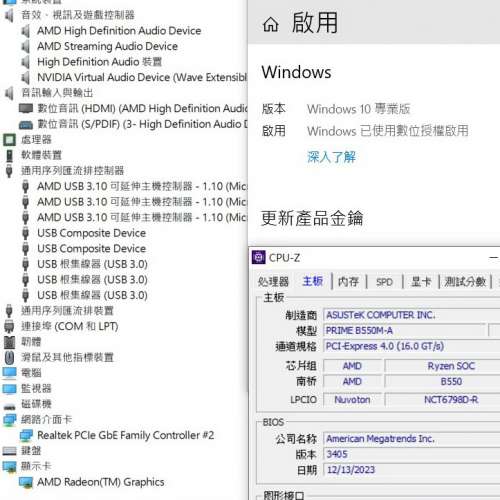Click the 電腦 computer category icon
The width and height of the screenshot is (500, 500).
9,373
